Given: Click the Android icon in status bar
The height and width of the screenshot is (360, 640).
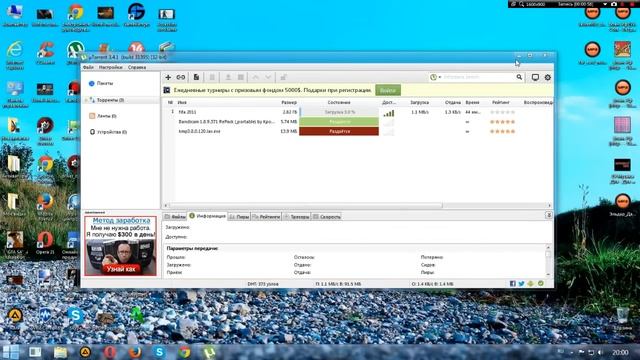Looking at the screenshot, I should [531, 284].
